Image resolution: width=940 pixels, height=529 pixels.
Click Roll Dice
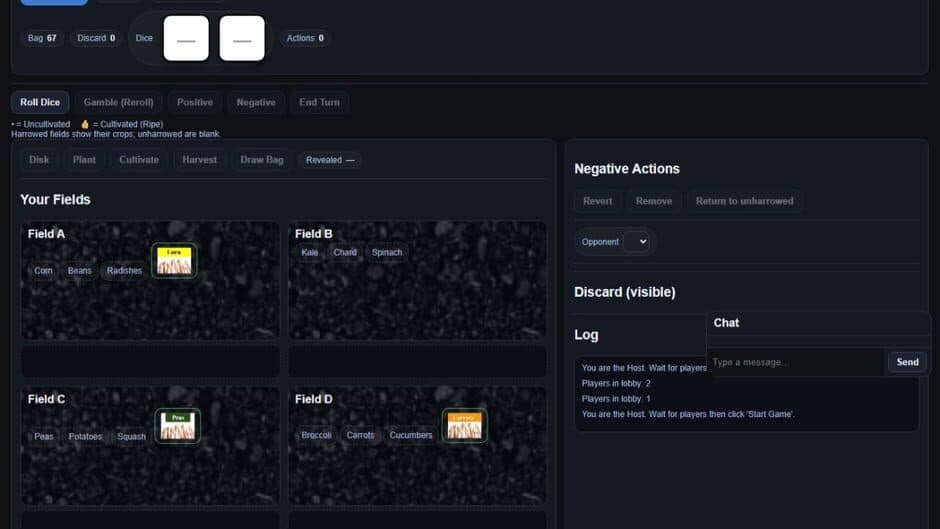point(40,103)
